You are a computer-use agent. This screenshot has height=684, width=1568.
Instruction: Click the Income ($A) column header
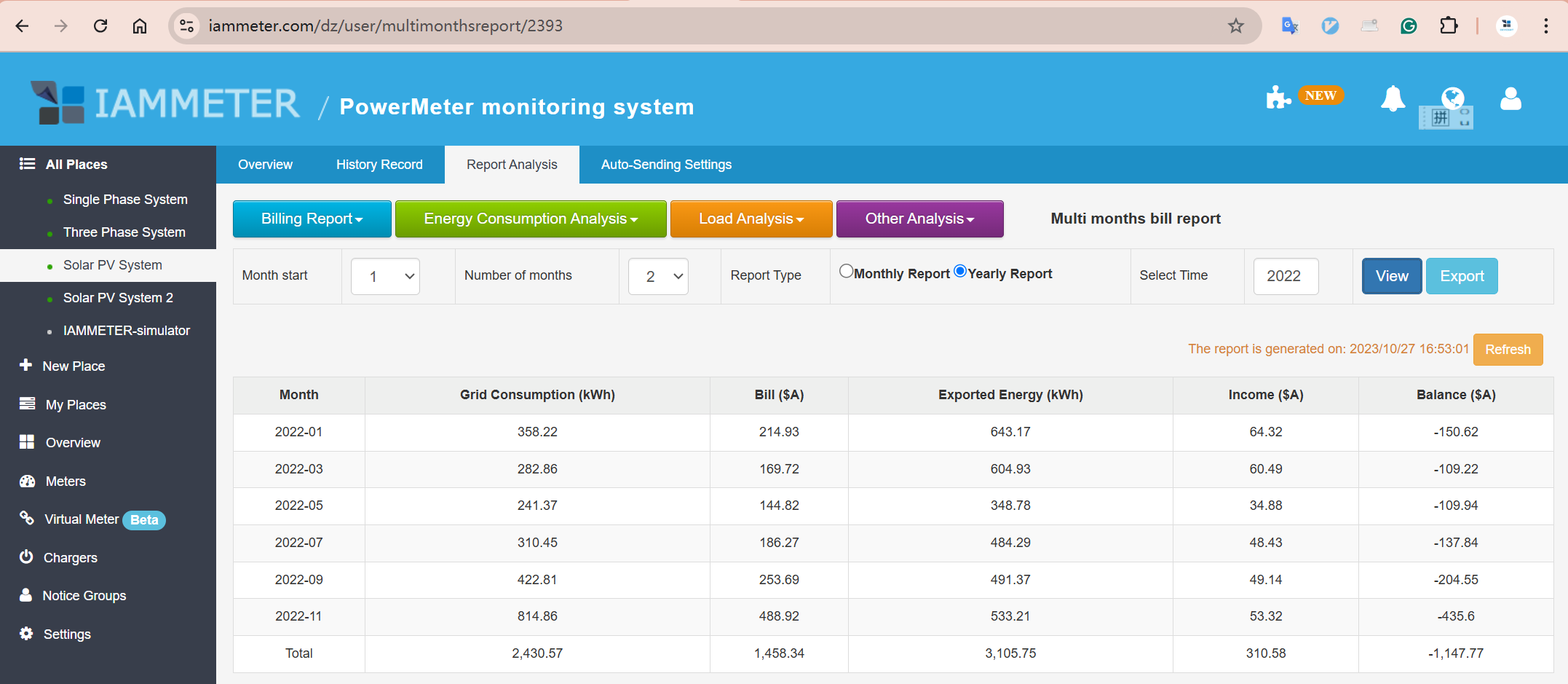(x=1266, y=395)
